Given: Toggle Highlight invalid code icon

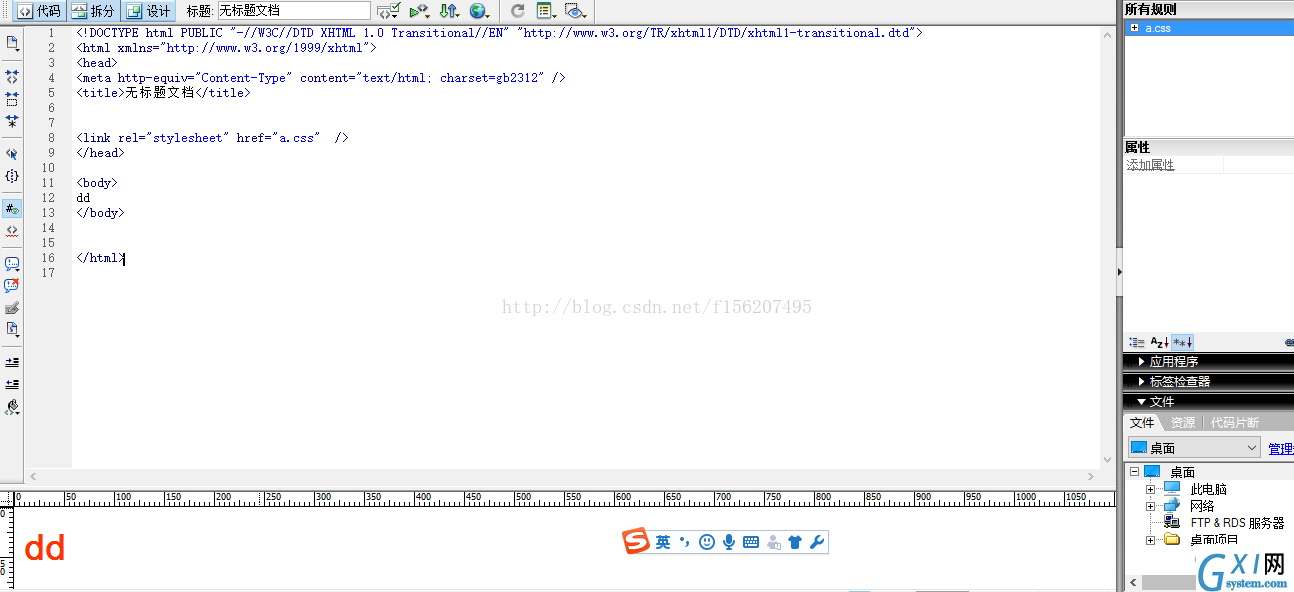Looking at the screenshot, I should point(12,231).
